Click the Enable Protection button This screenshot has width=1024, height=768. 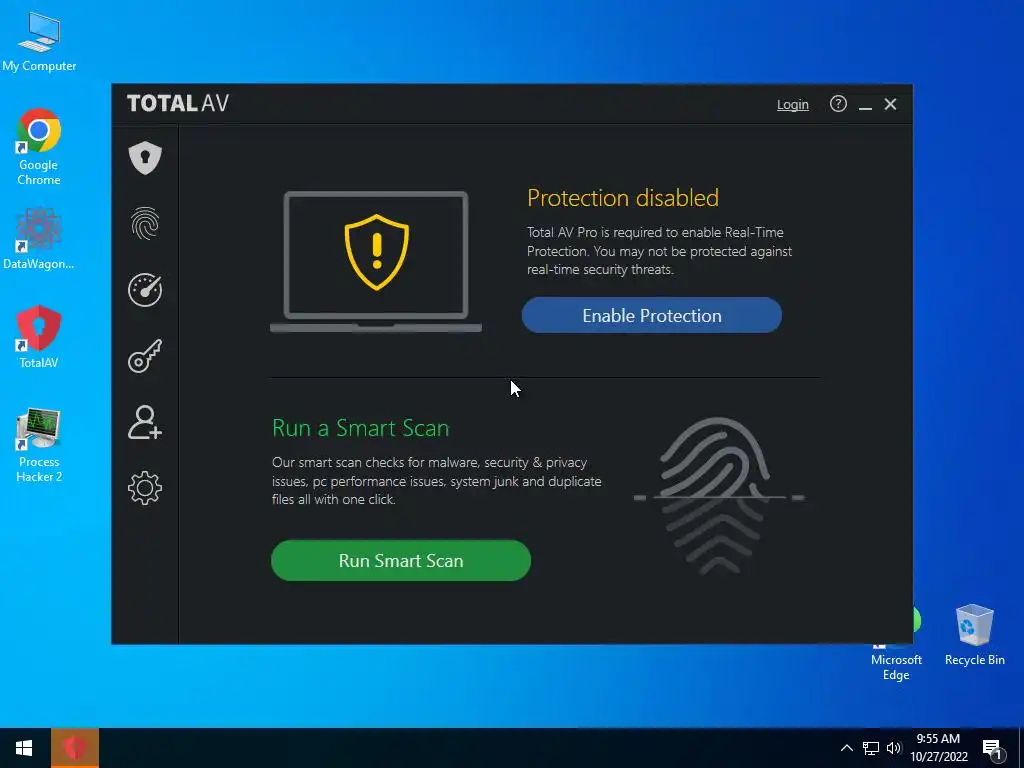pyautogui.click(x=652, y=315)
